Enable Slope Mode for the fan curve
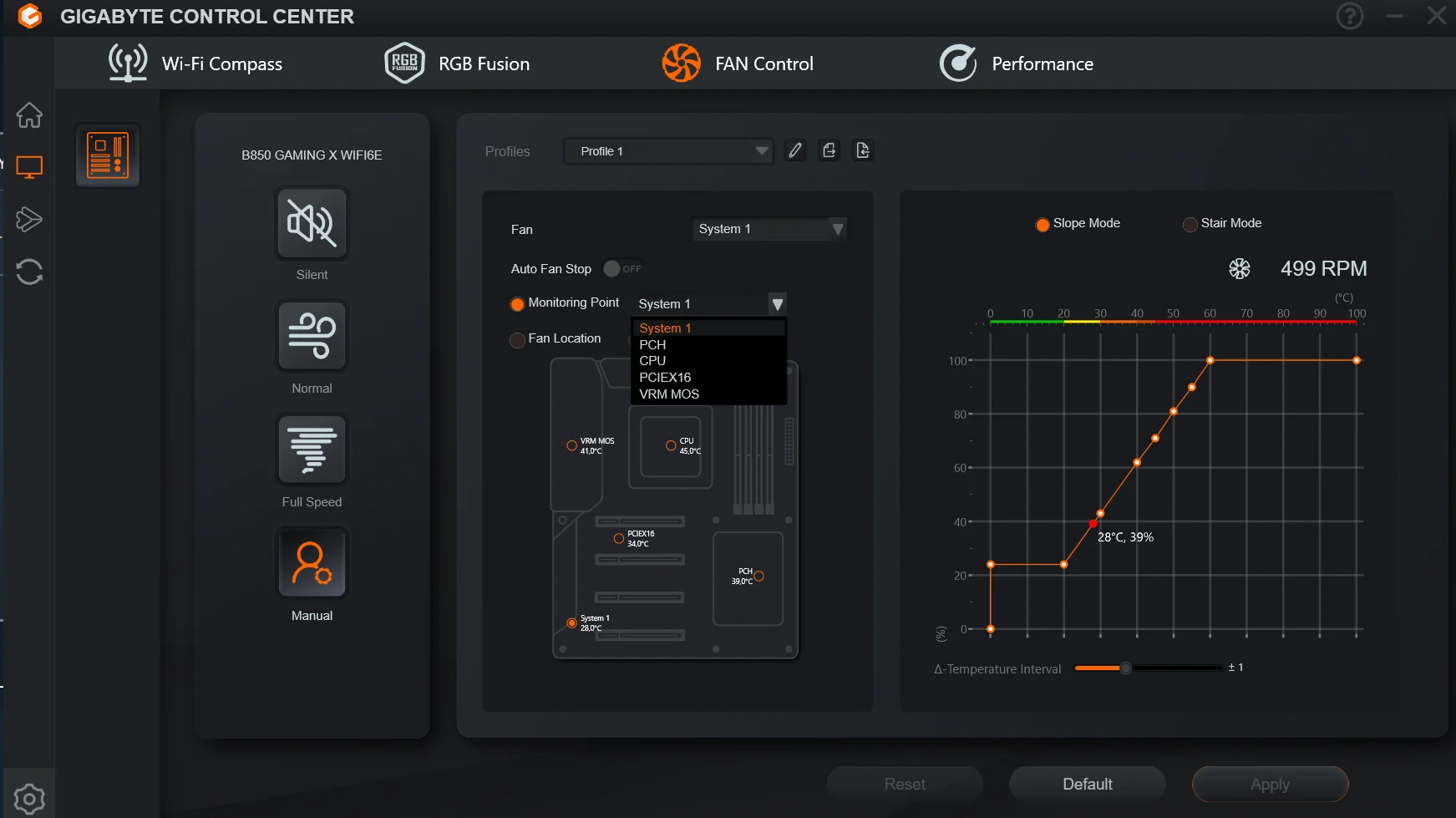The width and height of the screenshot is (1456, 818). (1043, 224)
